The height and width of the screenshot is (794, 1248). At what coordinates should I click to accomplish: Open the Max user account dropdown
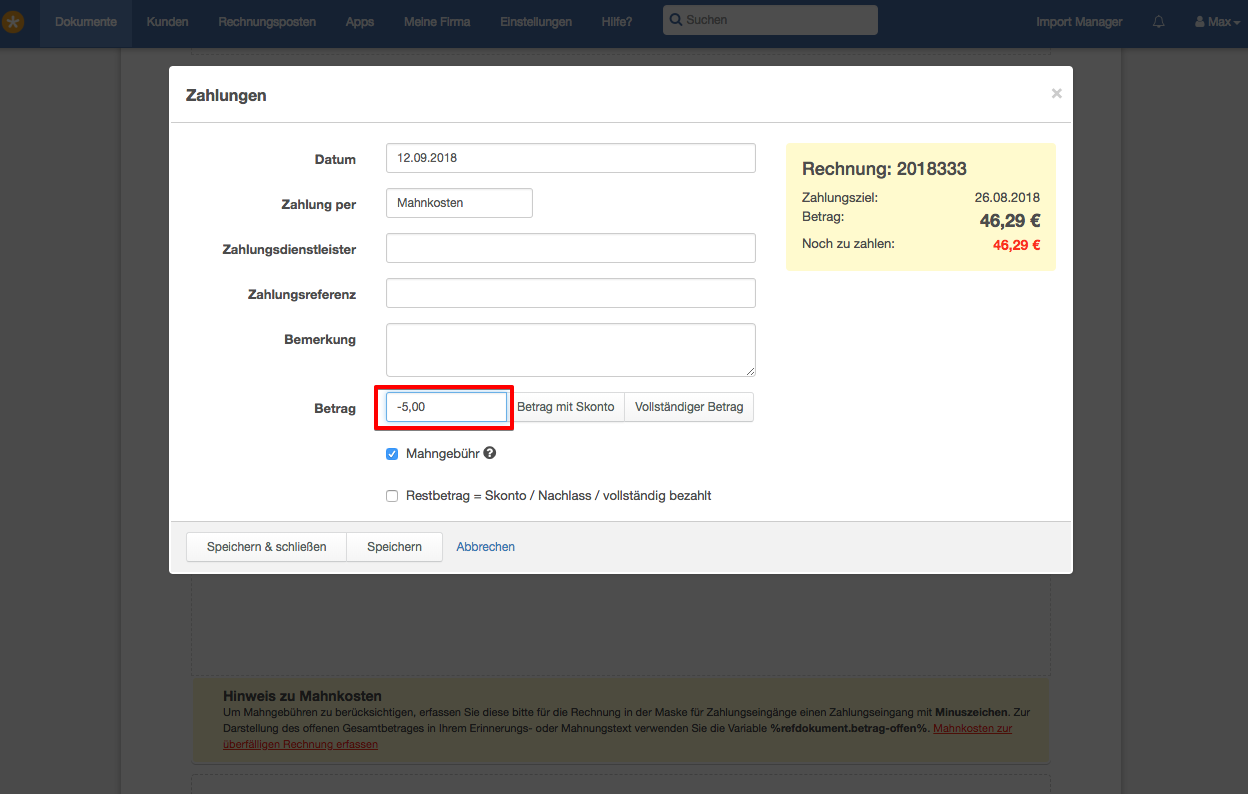[1212, 22]
